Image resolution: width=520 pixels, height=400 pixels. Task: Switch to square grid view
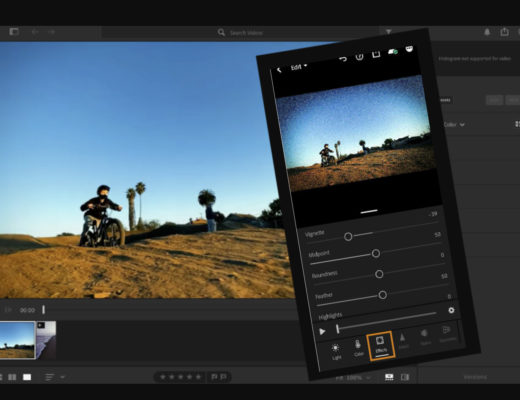(12, 377)
